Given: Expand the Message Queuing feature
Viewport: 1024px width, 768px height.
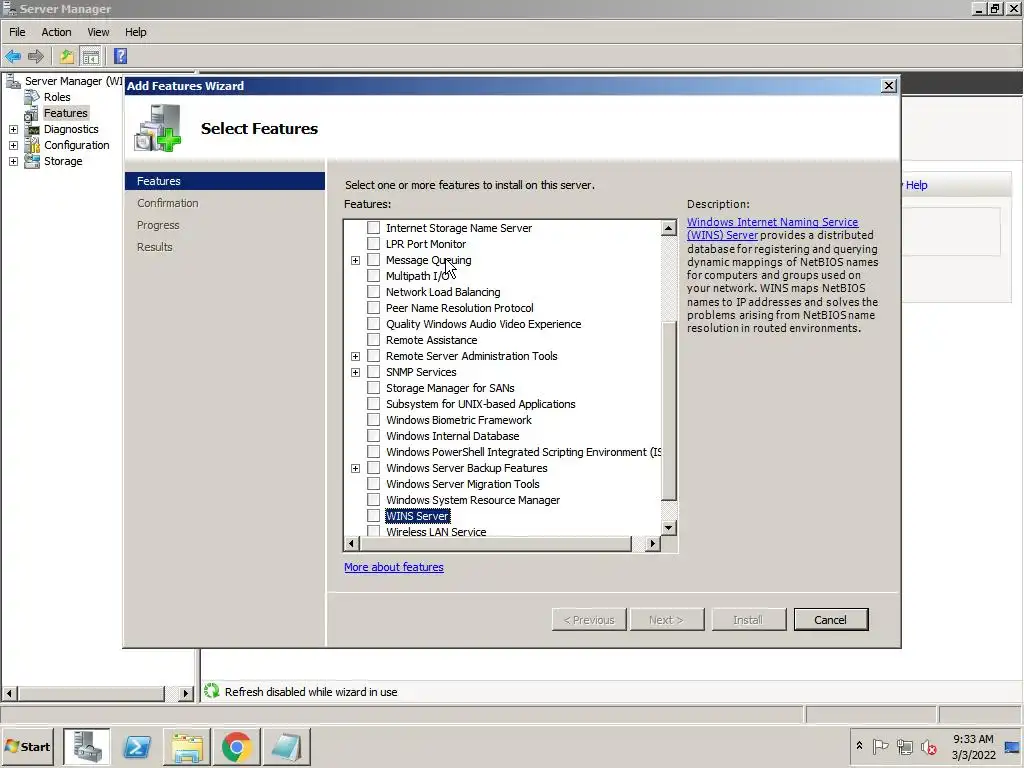Looking at the screenshot, I should point(355,261).
